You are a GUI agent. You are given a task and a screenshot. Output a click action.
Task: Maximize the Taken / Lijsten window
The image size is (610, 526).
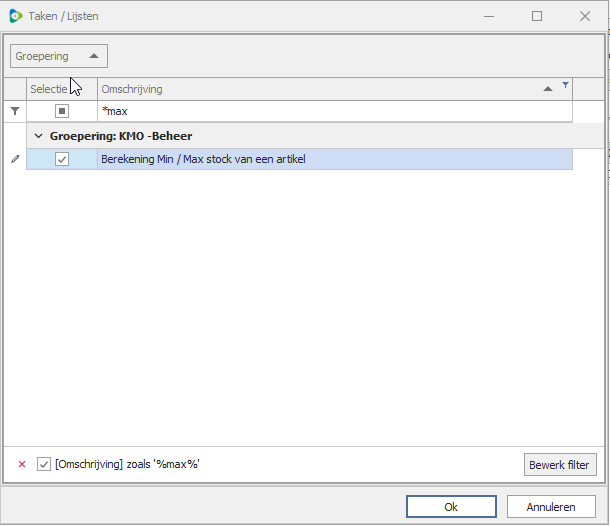(537, 16)
